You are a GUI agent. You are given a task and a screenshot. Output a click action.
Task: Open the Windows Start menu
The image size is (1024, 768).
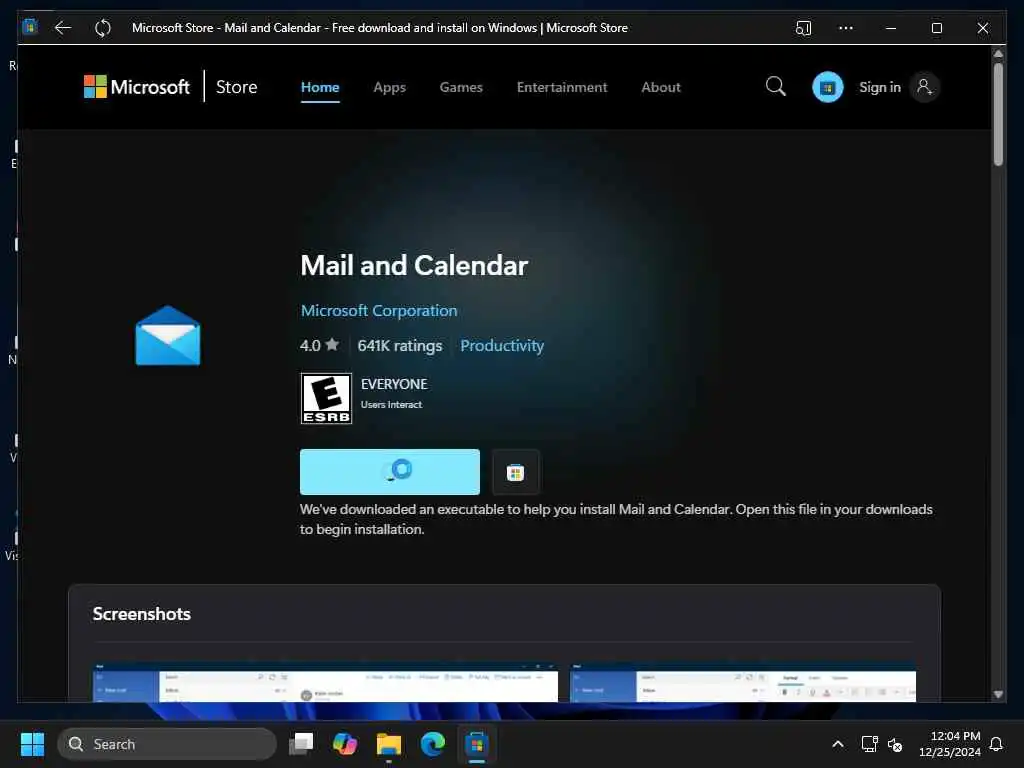point(32,744)
